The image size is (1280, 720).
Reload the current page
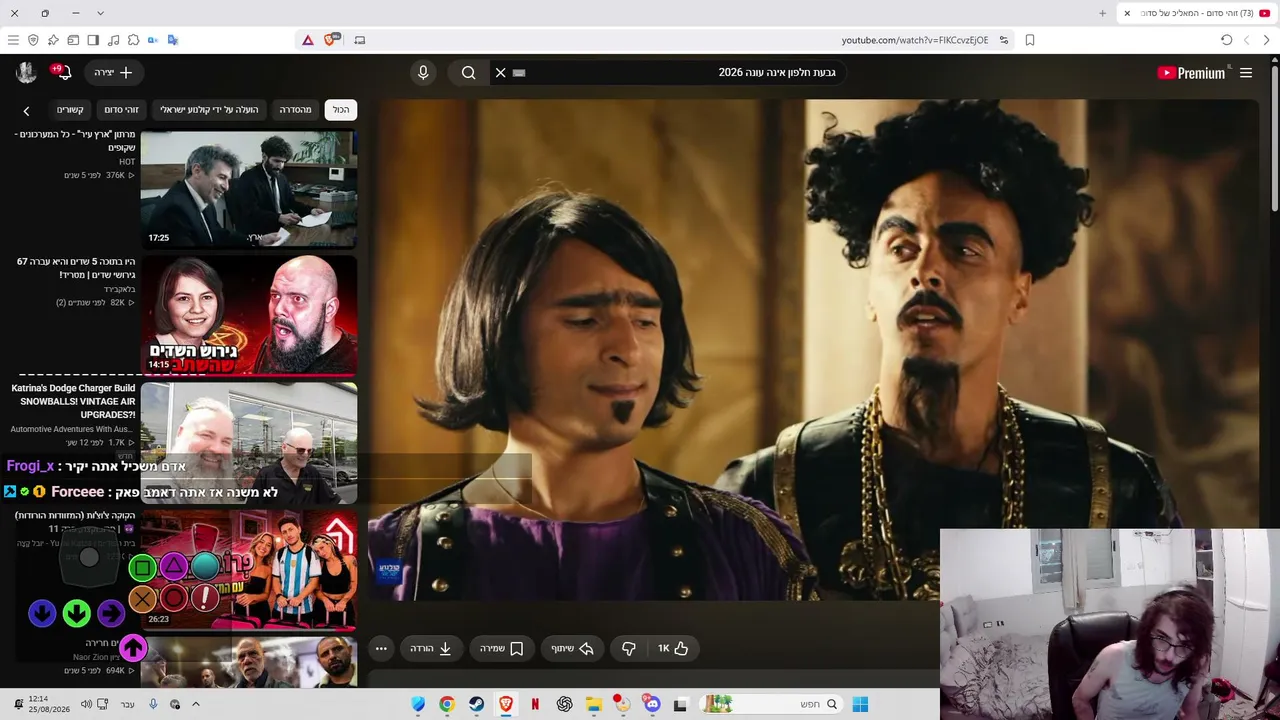pos(1226,40)
